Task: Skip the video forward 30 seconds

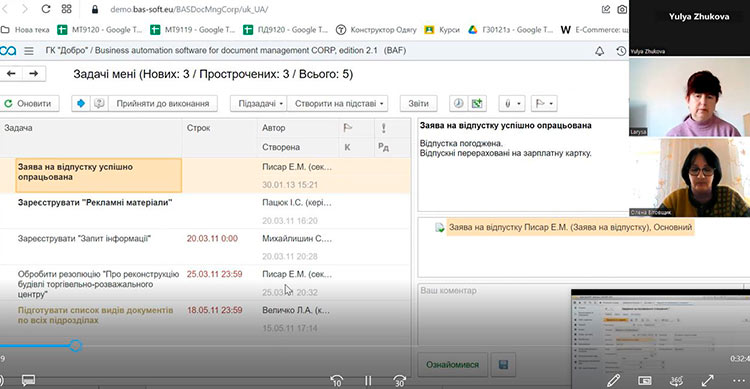Action: [x=399, y=381]
